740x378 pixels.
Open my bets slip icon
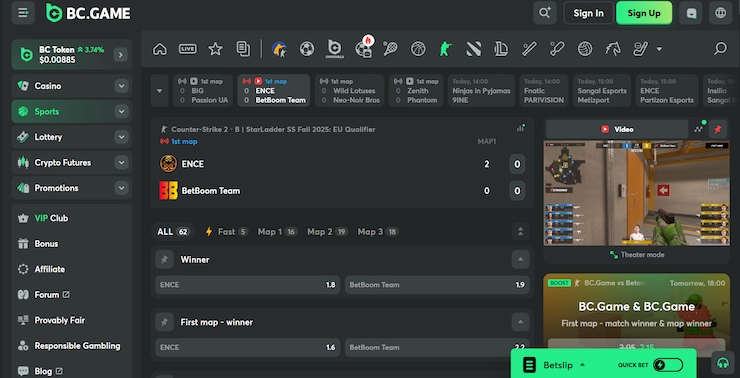coord(243,49)
